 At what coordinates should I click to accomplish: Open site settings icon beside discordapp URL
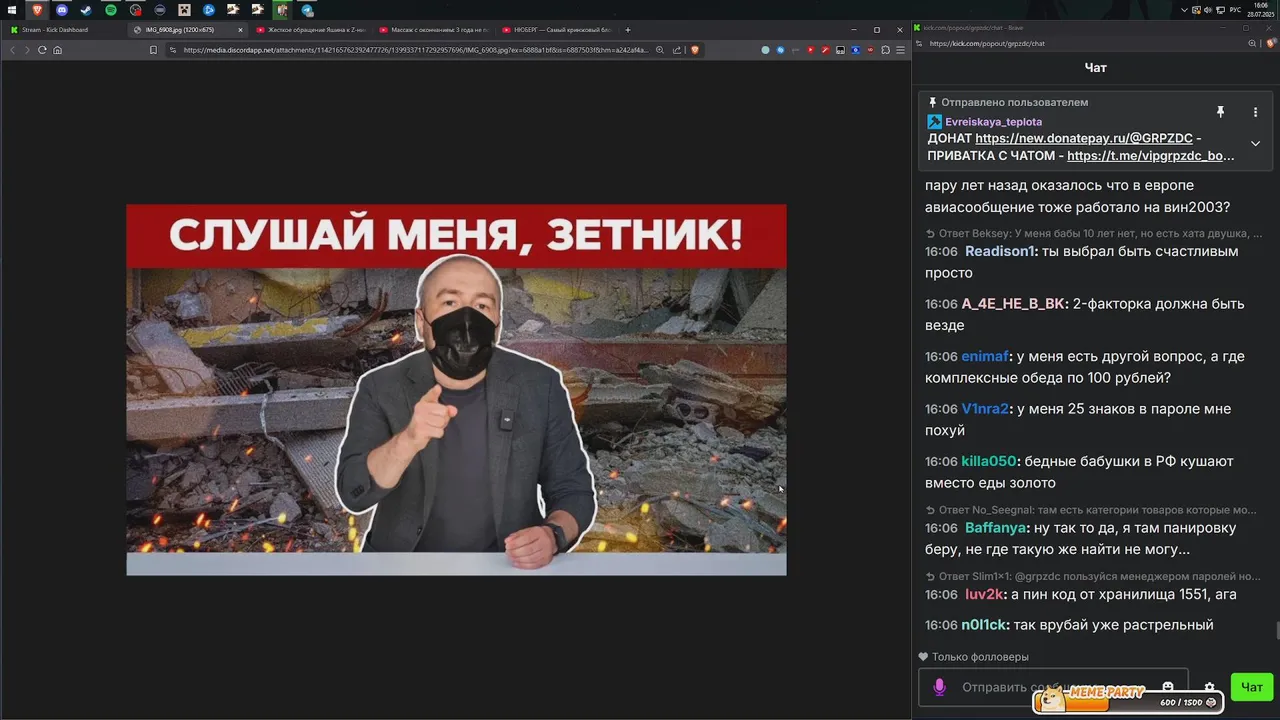(x=174, y=49)
